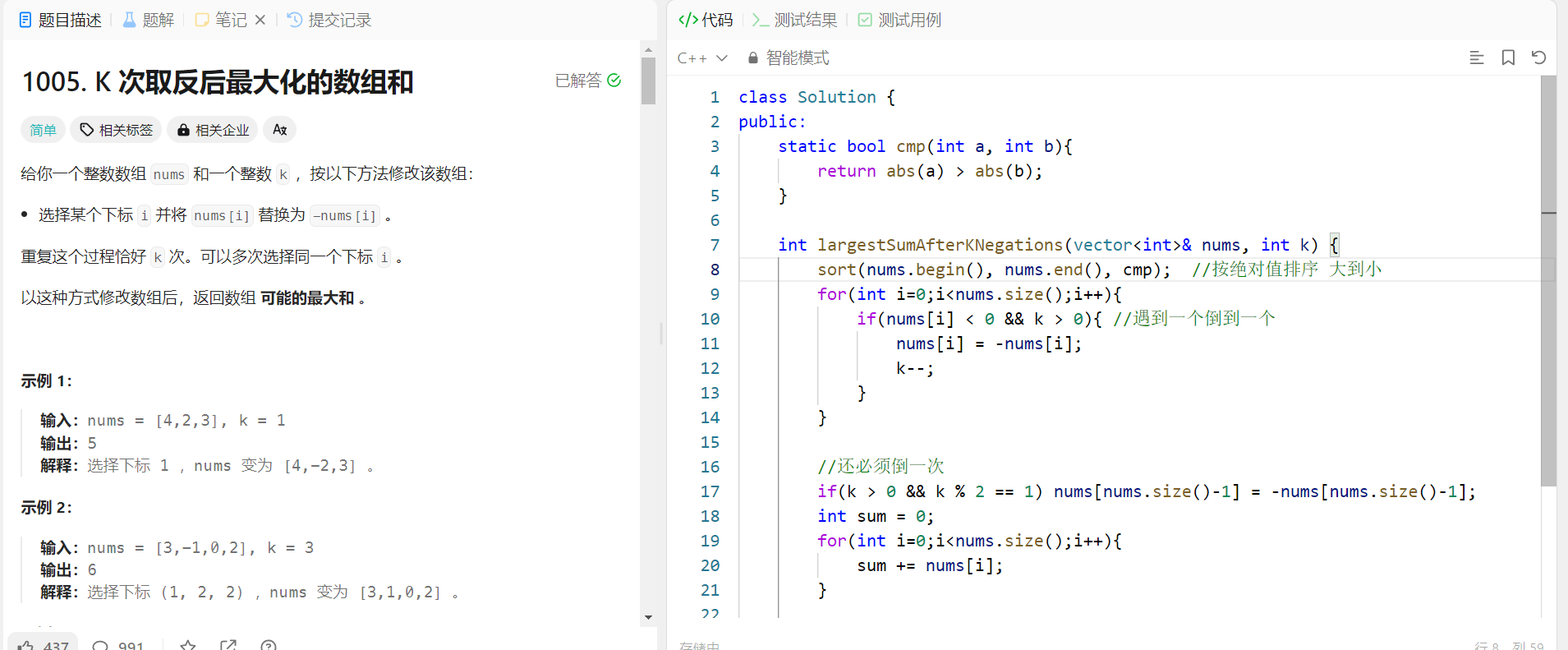
Task: Click the terminal icon beside 测试结果
Action: [x=761, y=20]
